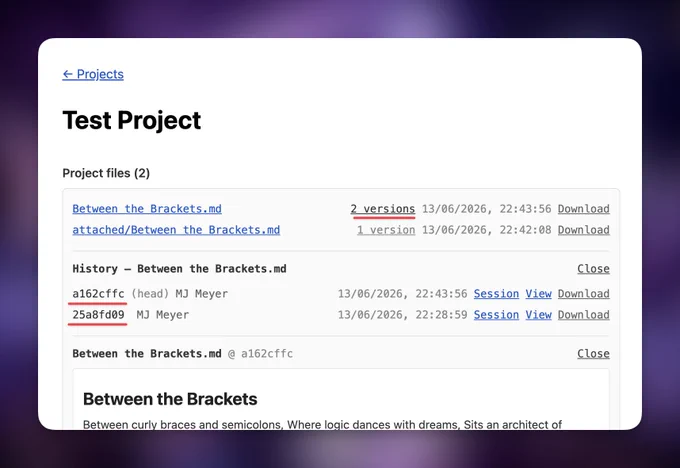
Task: Download Between the Brackets.md from 22:43:56 file row
Action: click(584, 209)
